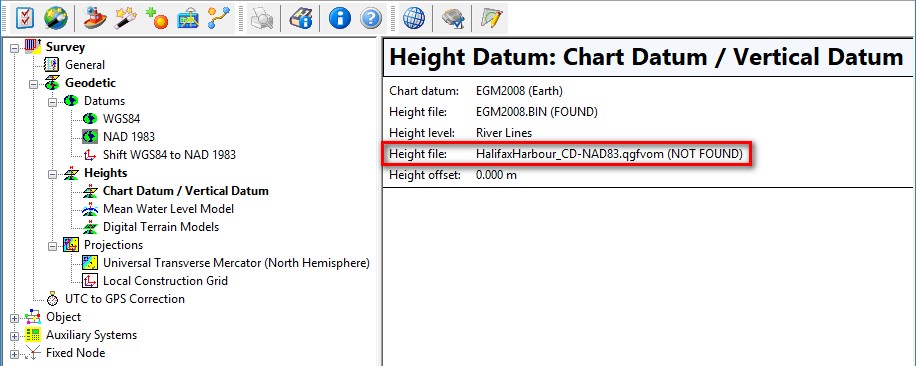
Task: Expand the Fixed Node branch
Action: pos(14,354)
